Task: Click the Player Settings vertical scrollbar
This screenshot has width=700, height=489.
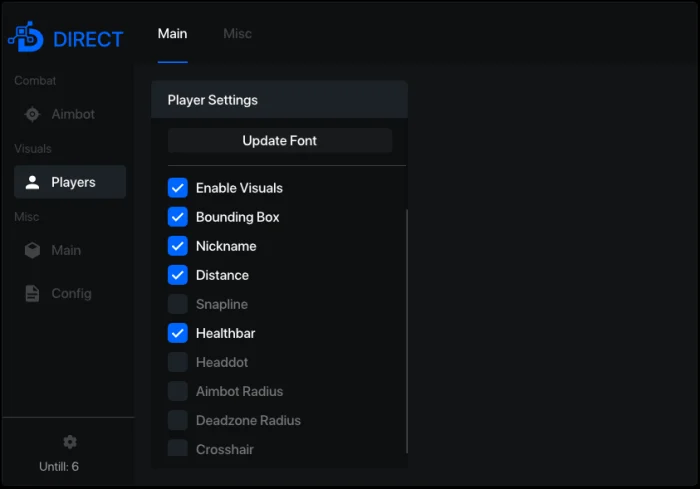Action: point(407,331)
